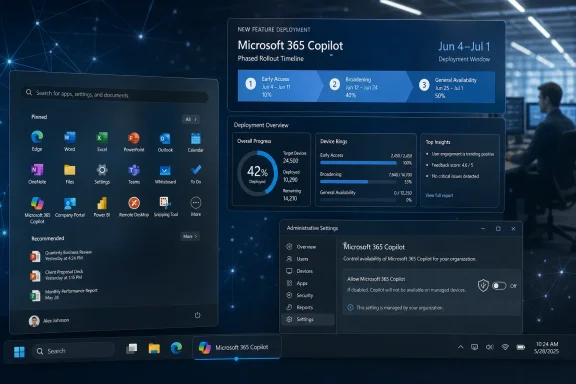Viewport: 576px width, 384px height.
Task: Expand Recommended list with More button
Action: coord(190,236)
